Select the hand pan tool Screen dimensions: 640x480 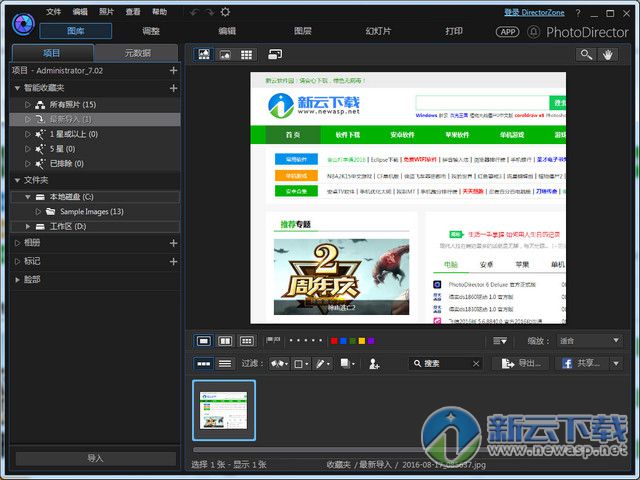(608, 55)
